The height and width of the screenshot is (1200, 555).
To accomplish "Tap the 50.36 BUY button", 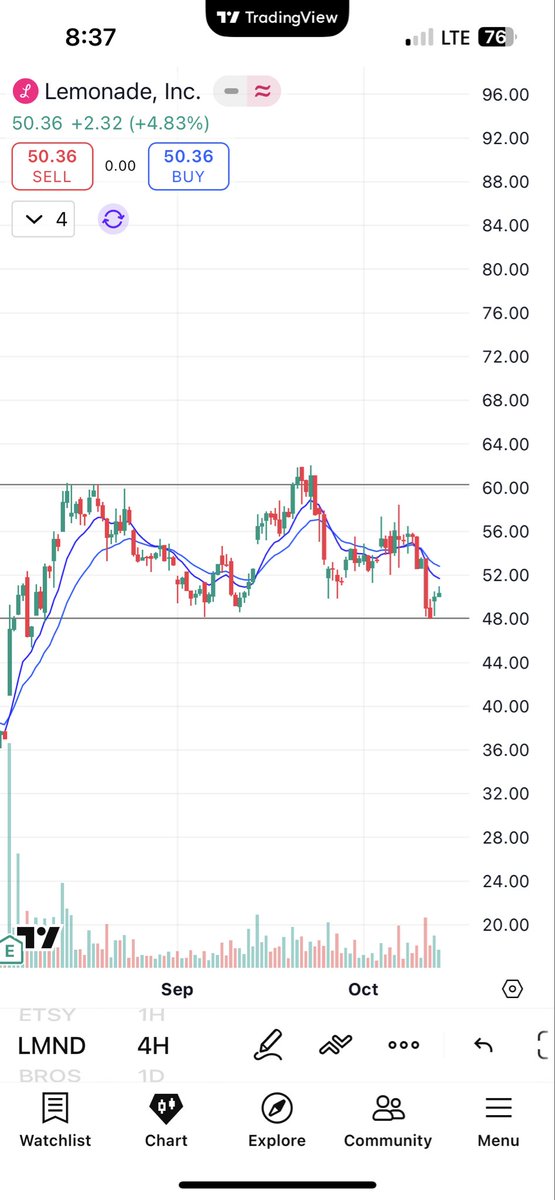I will (188, 166).
